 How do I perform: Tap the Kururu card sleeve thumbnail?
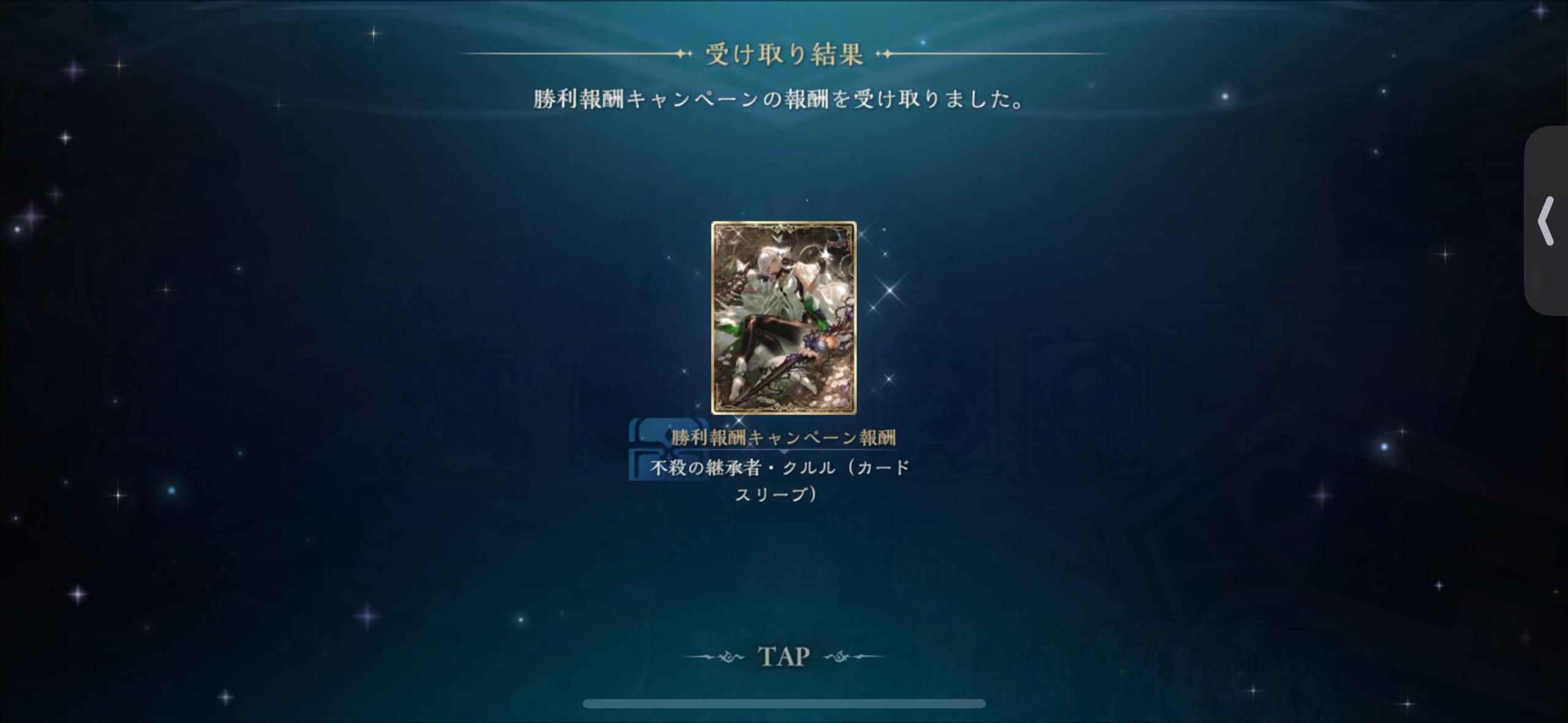[783, 318]
